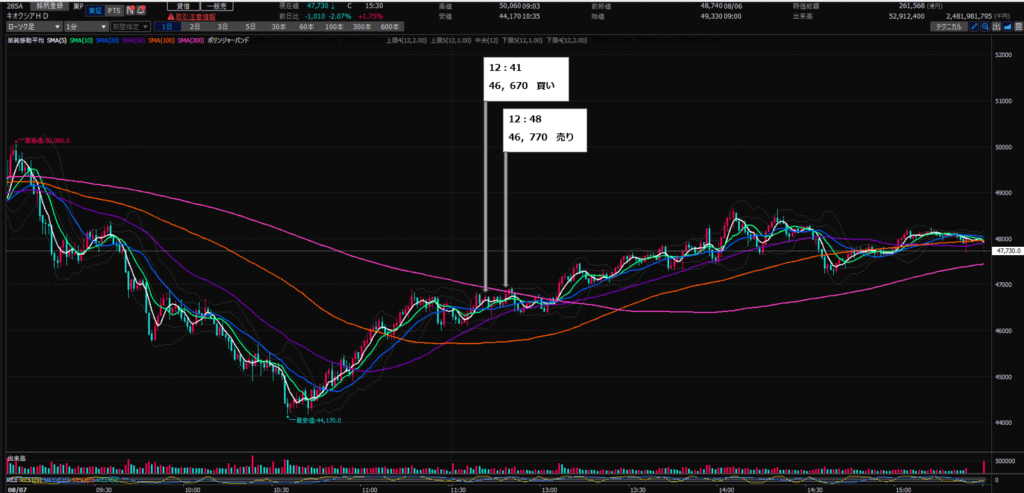Select the 60本 period tab

(306, 27)
